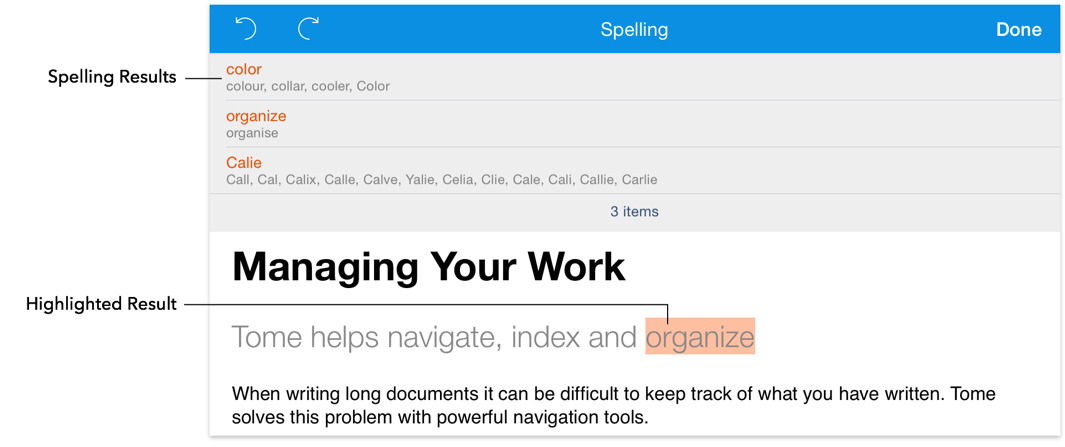Click the 'Spelling Results' annotation label
This screenshot has width=1065, height=447.
coord(112,77)
